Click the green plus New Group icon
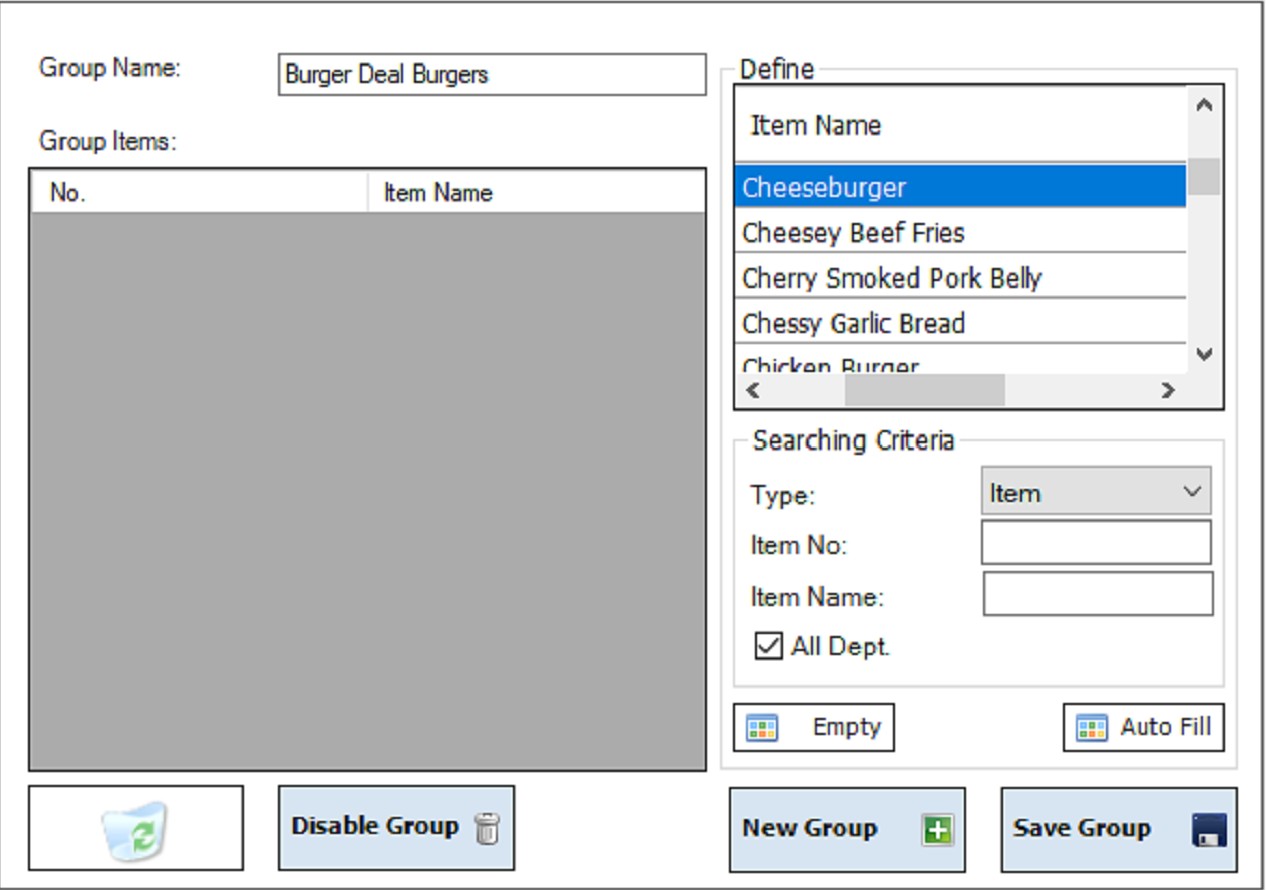The image size is (1266, 890). (937, 830)
